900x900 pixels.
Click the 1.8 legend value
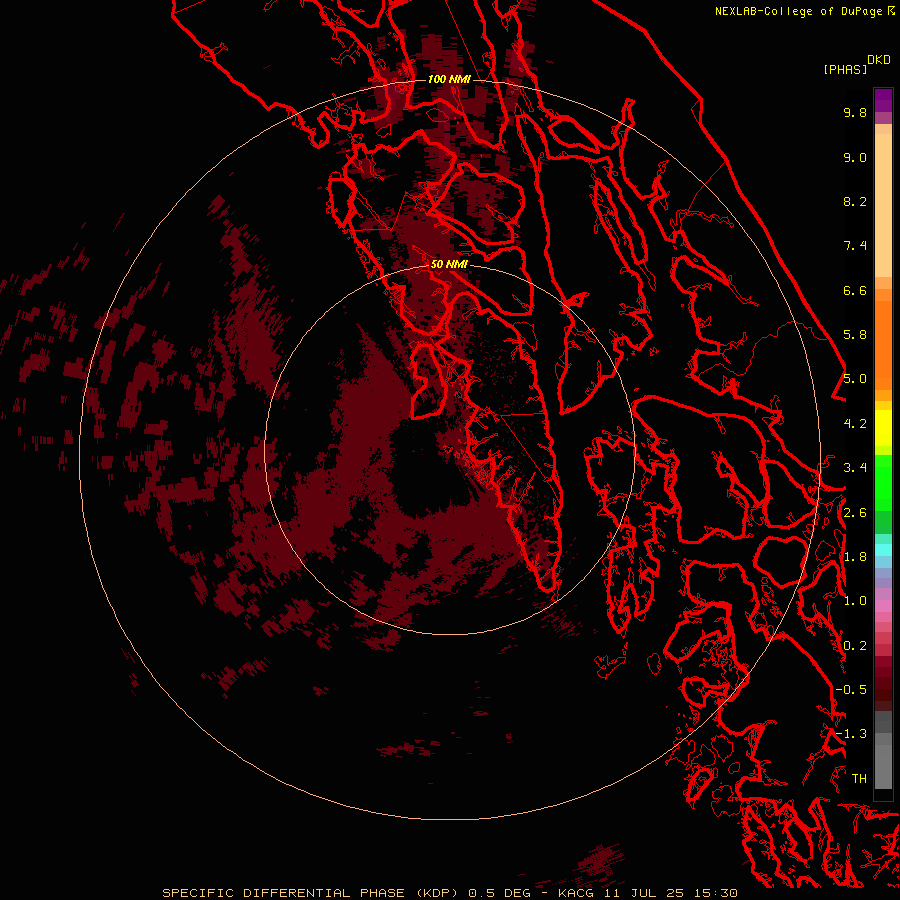pyautogui.click(x=855, y=557)
